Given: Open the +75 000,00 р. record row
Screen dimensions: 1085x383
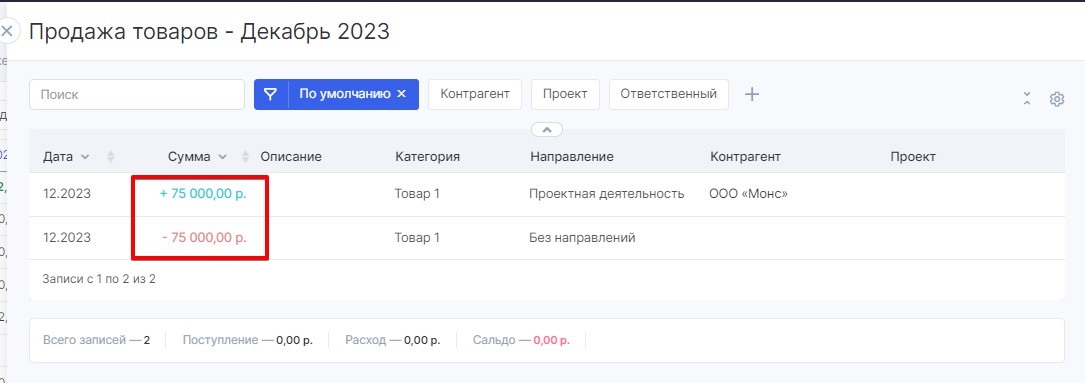Looking at the screenshot, I should point(547,195).
